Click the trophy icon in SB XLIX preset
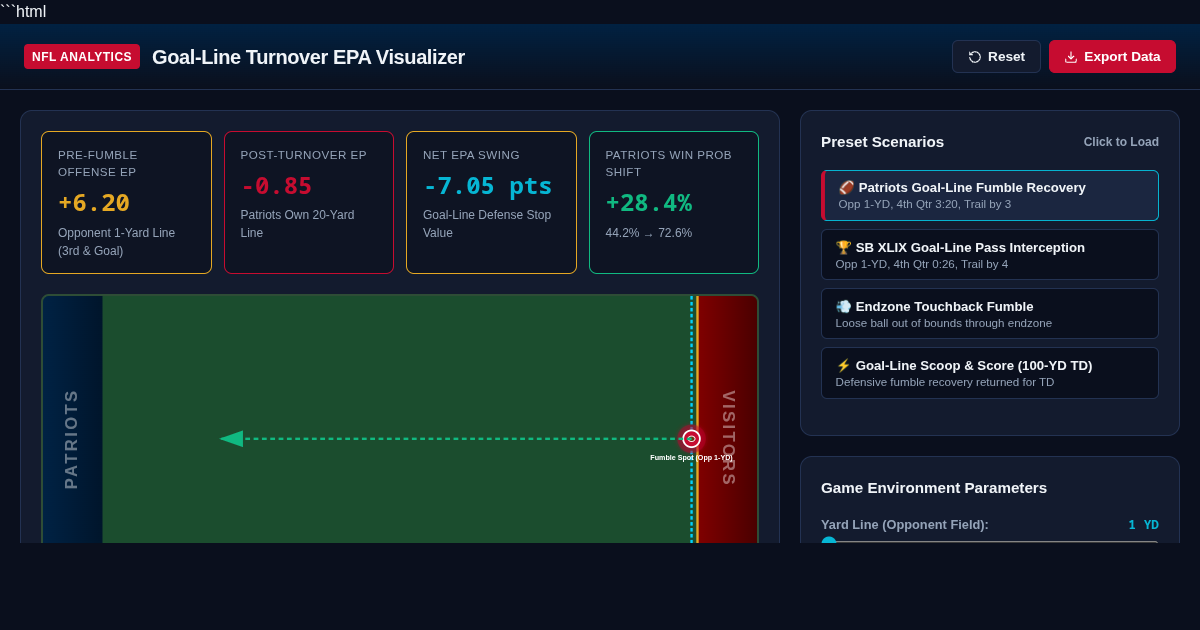The width and height of the screenshot is (1200, 630). tap(843, 248)
